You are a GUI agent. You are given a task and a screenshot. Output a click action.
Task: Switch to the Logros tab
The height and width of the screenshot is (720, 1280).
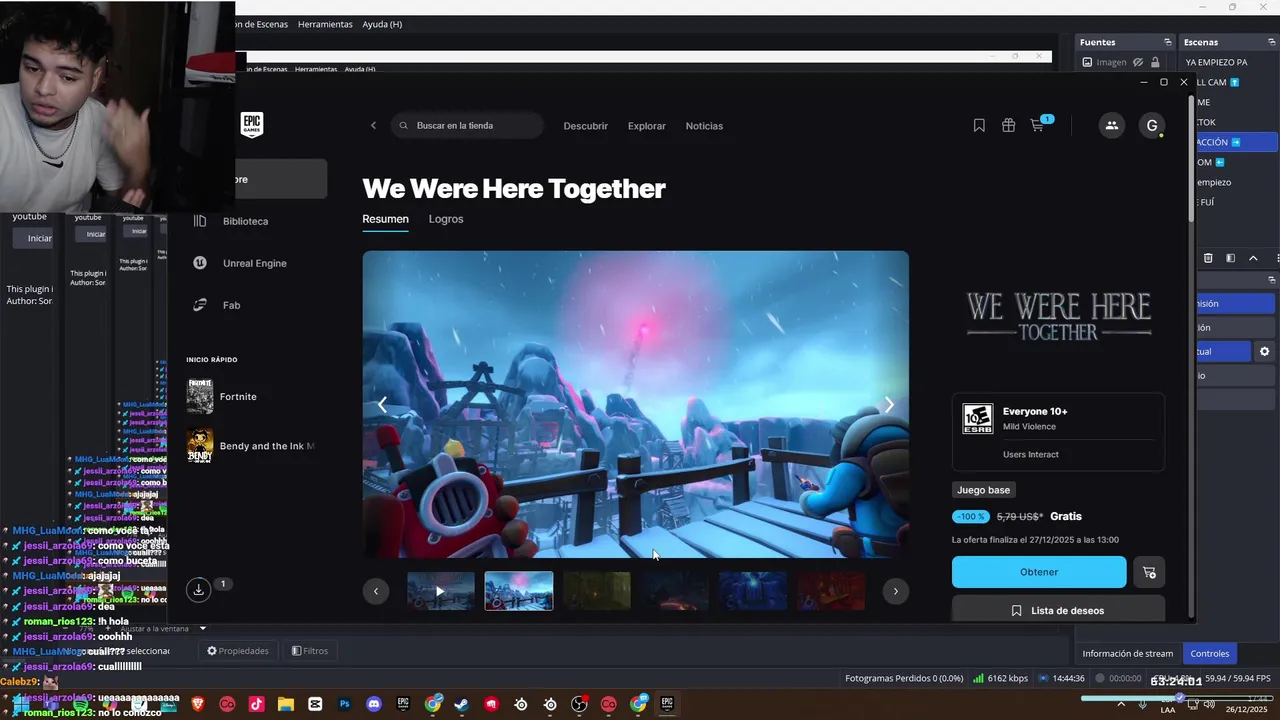point(446,219)
